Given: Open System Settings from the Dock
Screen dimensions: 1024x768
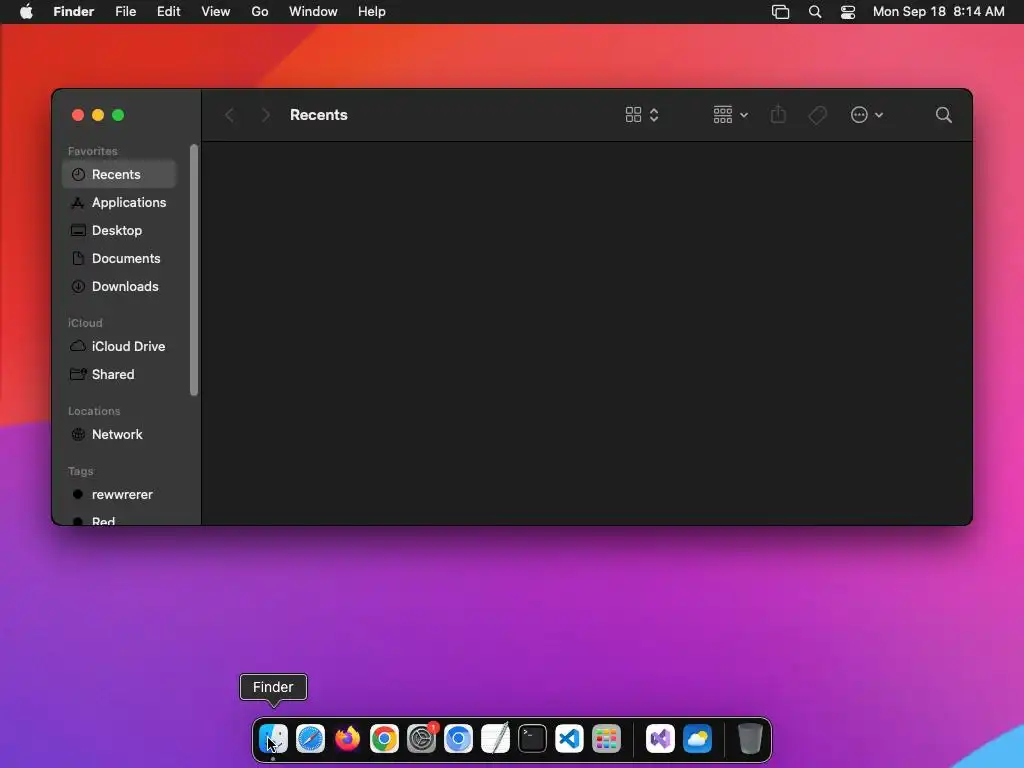Looking at the screenshot, I should [421, 739].
